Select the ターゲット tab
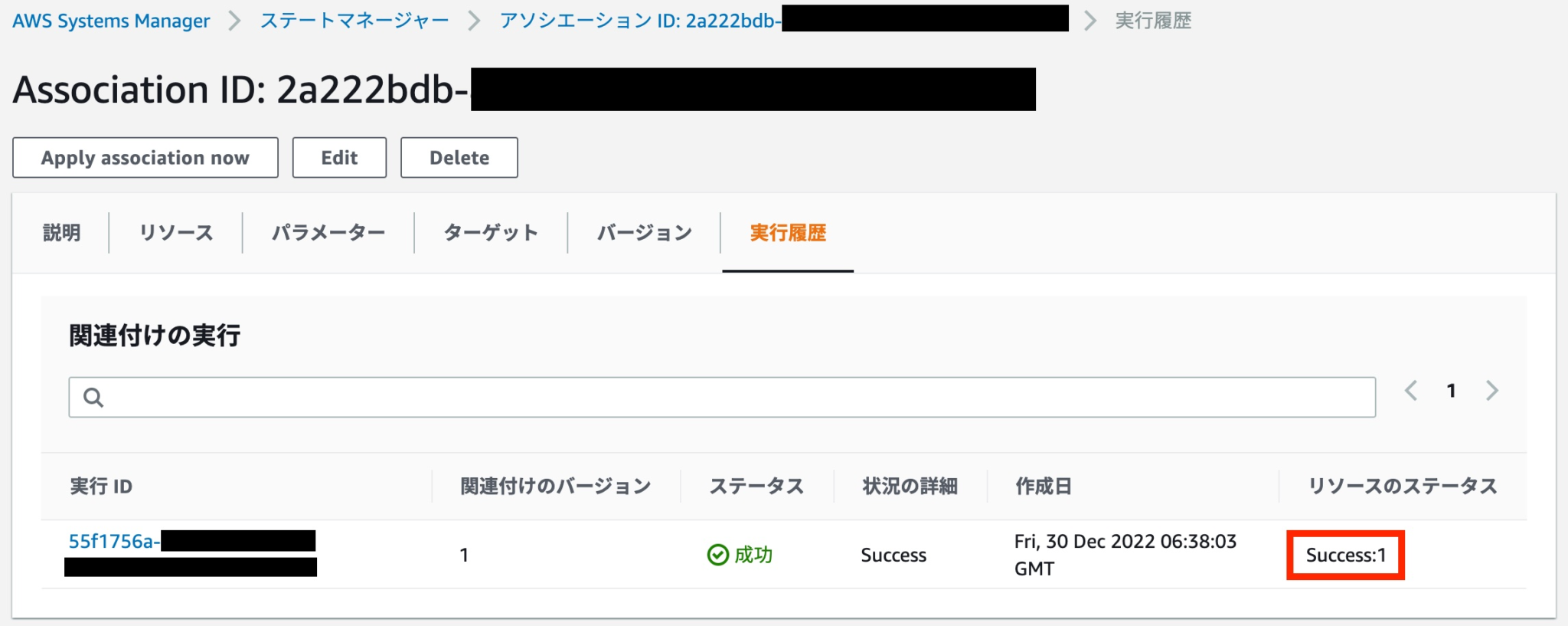Image resolution: width=1568 pixels, height=626 pixels. pos(491,233)
